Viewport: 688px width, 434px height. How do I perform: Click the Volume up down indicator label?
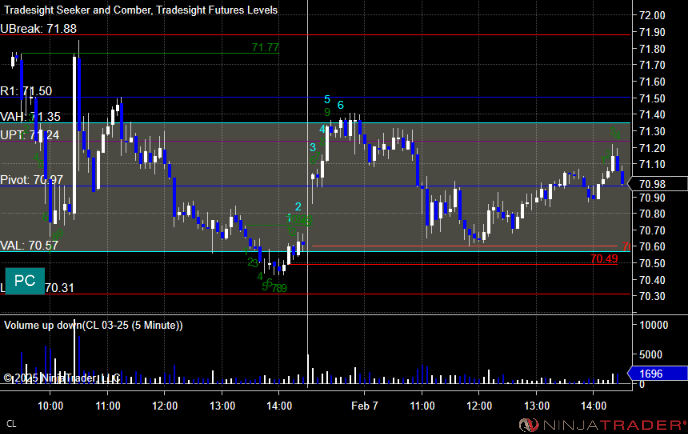93,325
